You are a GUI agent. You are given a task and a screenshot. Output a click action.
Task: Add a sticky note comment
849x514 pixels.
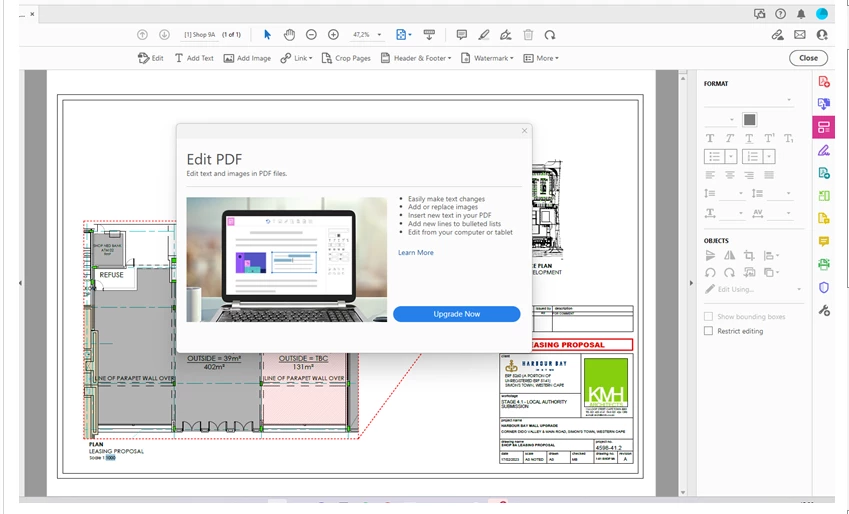462,35
